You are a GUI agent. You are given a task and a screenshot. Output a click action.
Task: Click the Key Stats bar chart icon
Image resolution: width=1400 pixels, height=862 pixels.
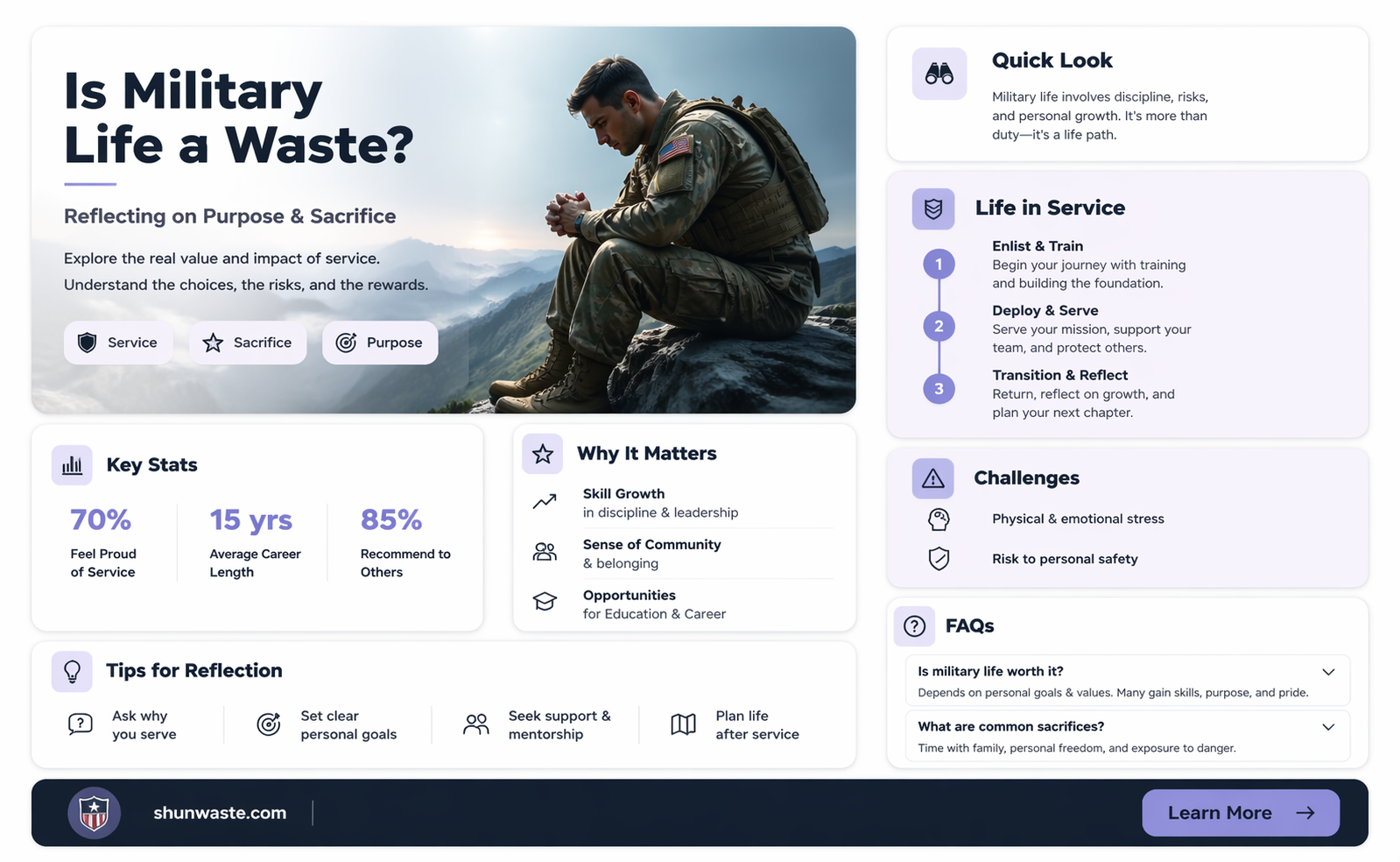click(x=72, y=465)
